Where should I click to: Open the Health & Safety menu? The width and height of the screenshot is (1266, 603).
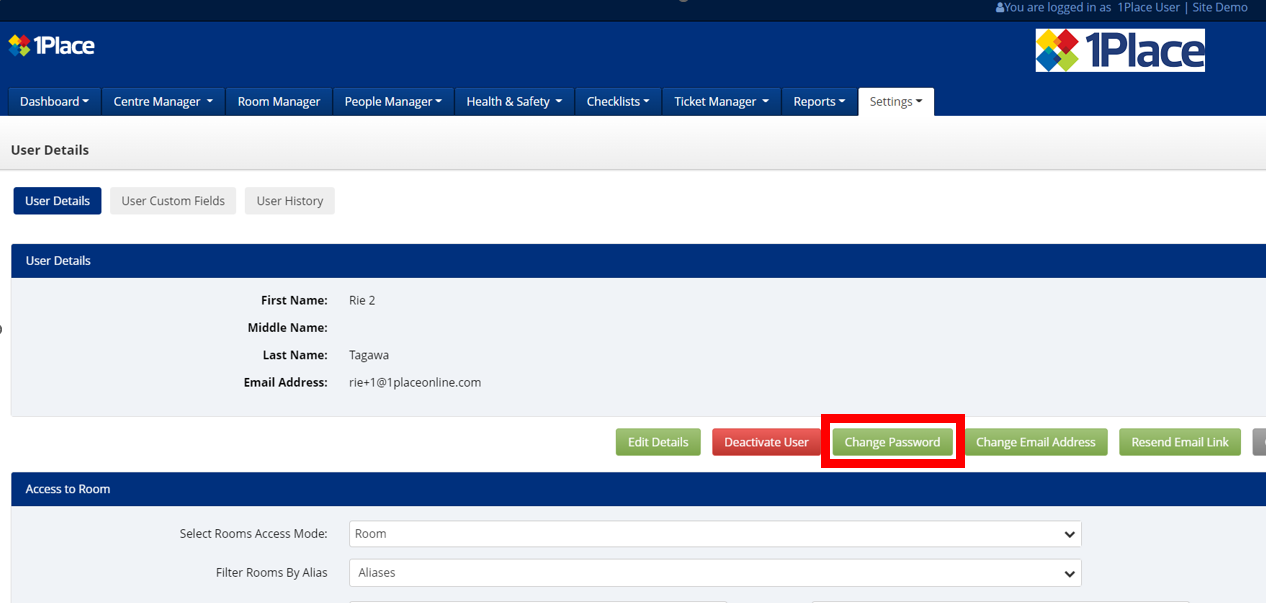coord(514,101)
